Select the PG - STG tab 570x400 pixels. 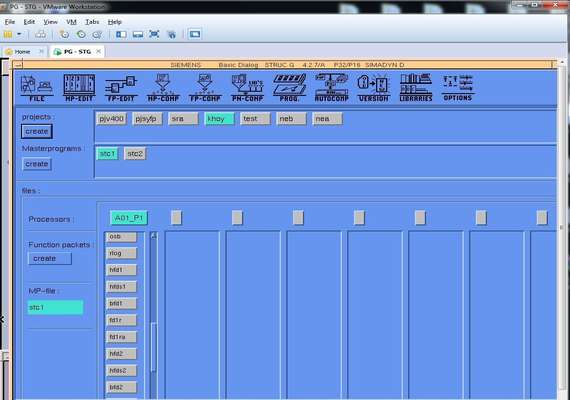click(x=77, y=52)
